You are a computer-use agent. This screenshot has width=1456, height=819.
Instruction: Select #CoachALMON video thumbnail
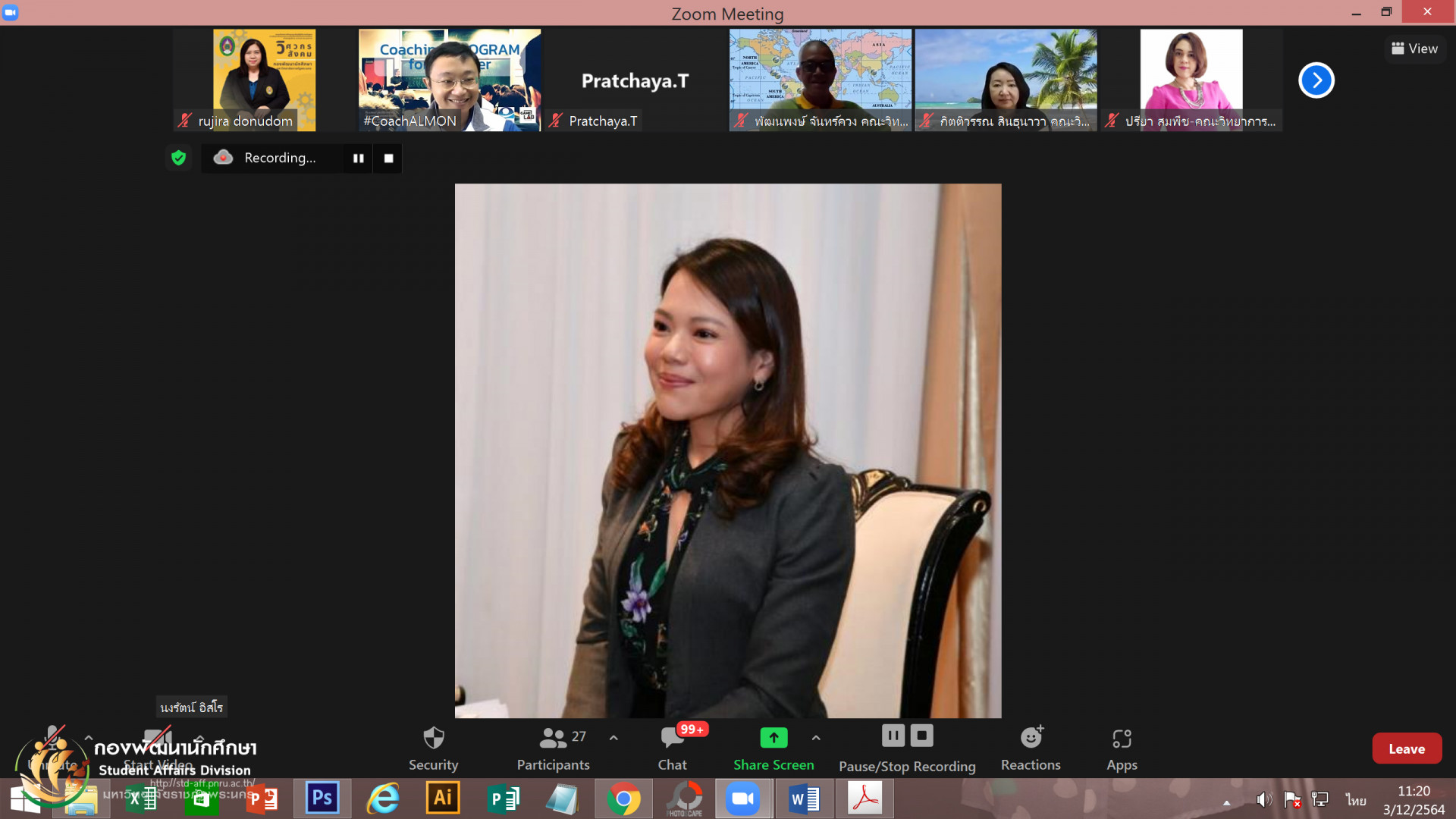click(449, 80)
